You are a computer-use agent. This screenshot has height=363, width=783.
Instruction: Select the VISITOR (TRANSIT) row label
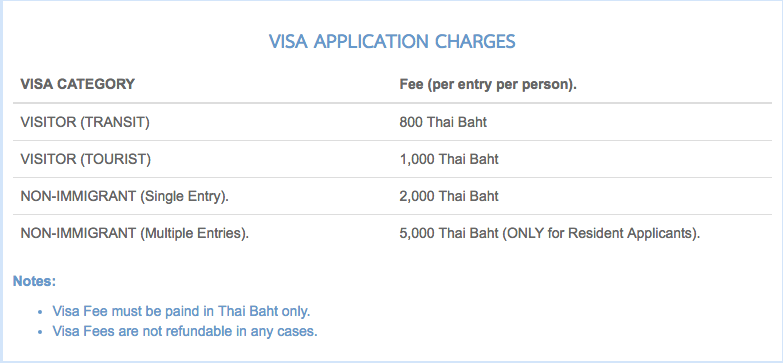(85, 122)
